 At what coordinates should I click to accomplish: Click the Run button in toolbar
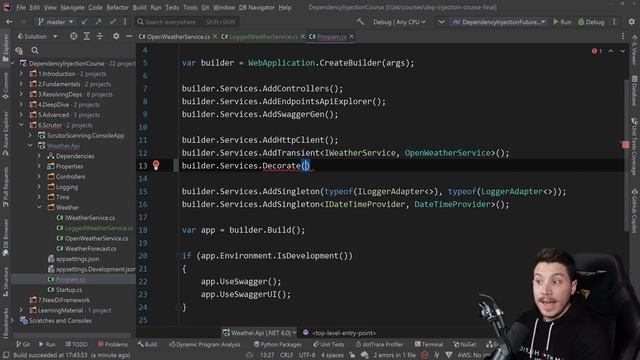562,22
